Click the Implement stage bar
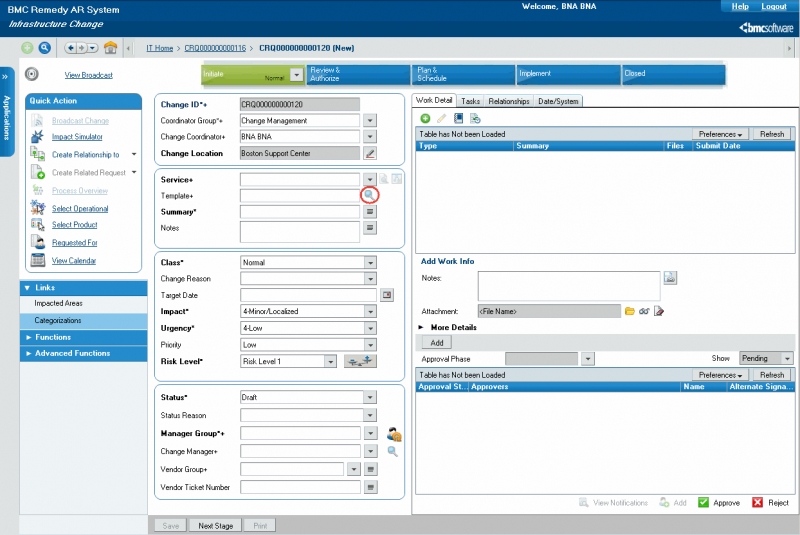This screenshot has width=800, height=535. [x=568, y=74]
